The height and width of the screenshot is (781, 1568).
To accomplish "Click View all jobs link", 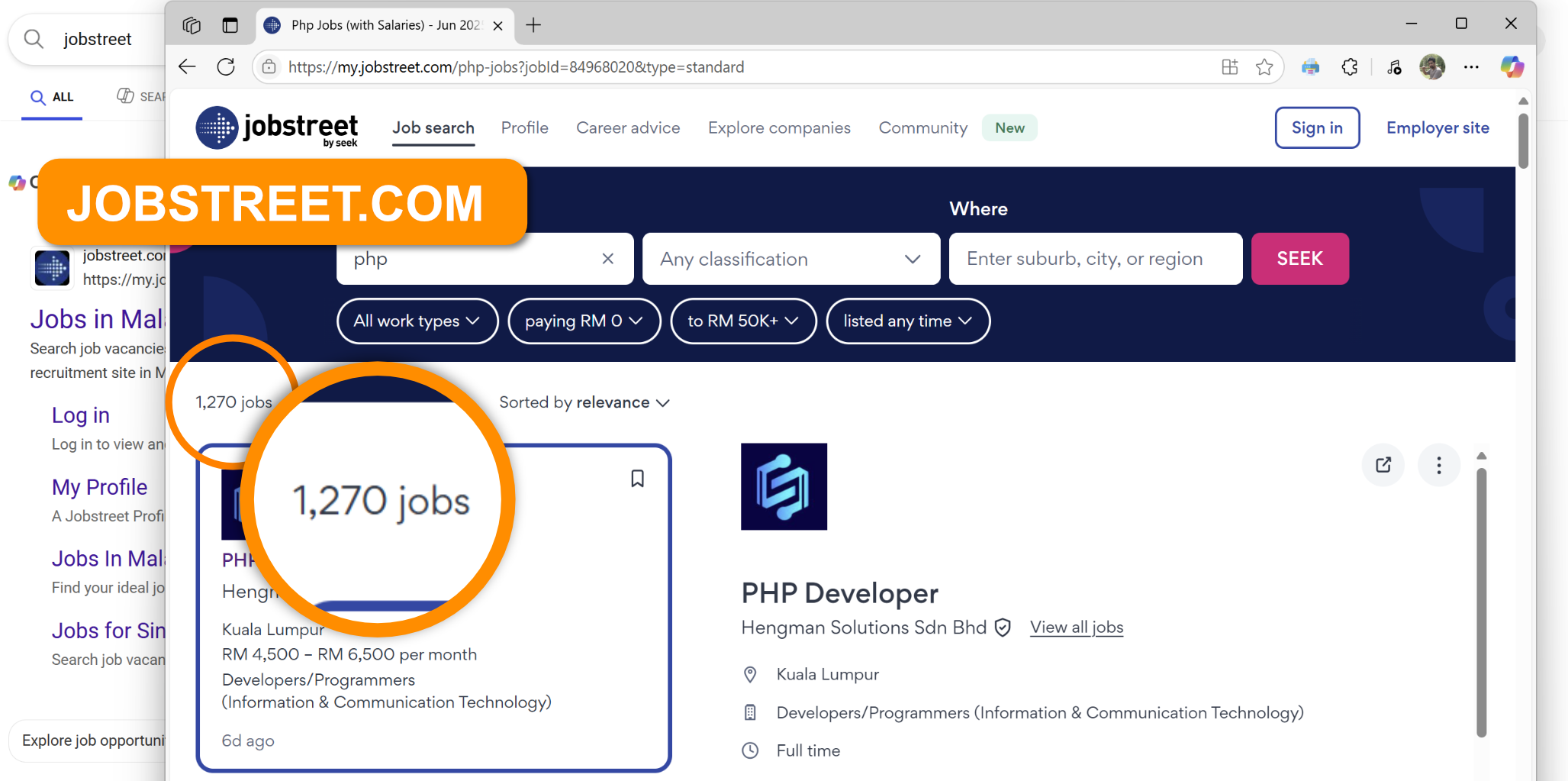I will pyautogui.click(x=1077, y=628).
